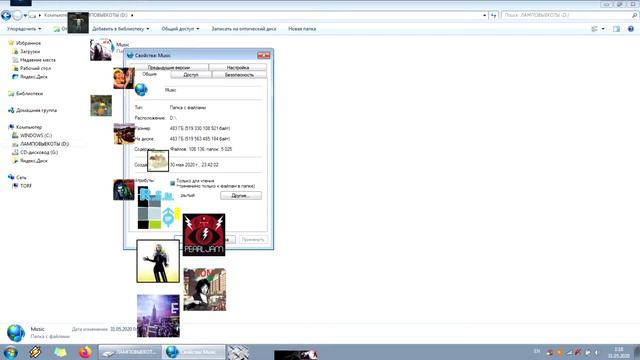The height and width of the screenshot is (360, 640).
Task: Switch to the Настройка tab
Action: pos(238,67)
